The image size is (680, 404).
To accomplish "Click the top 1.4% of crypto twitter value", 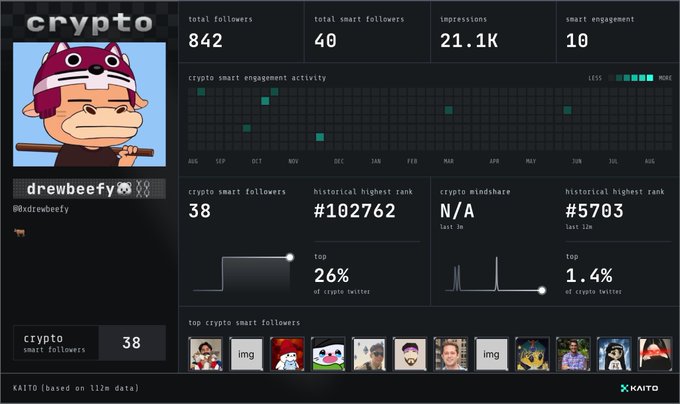I will [589, 275].
